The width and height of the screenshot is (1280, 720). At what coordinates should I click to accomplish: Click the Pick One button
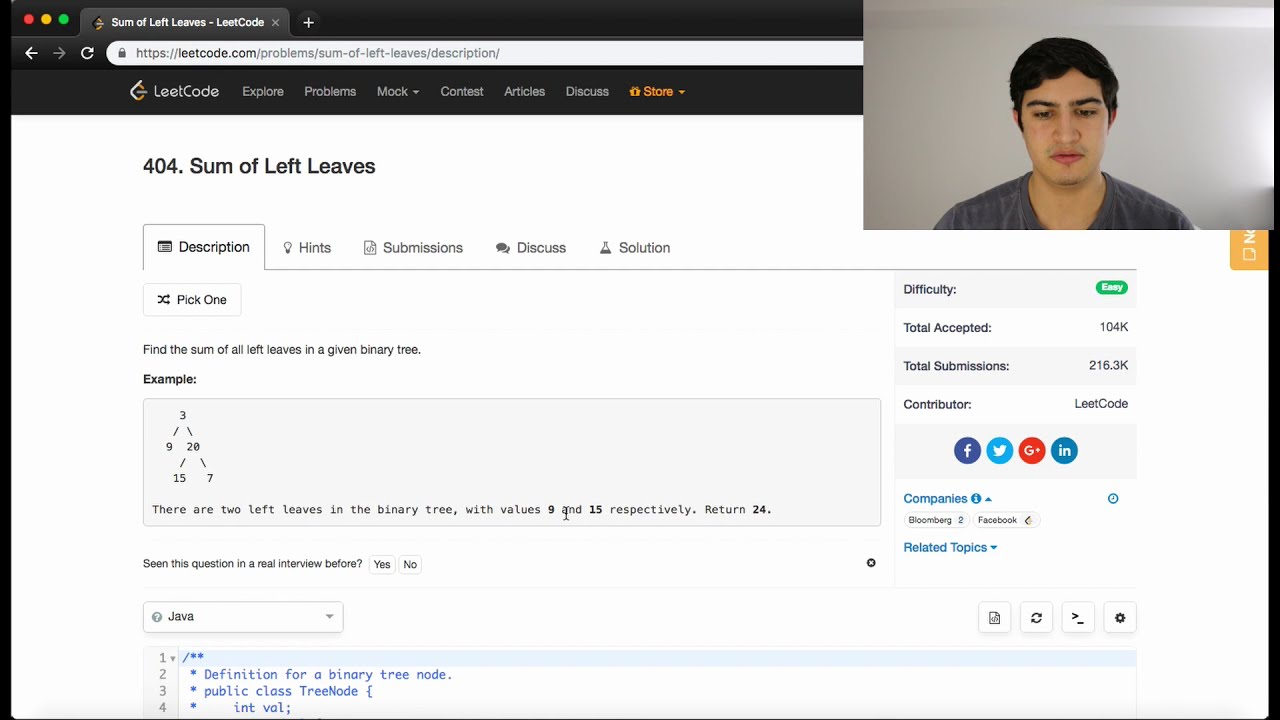[x=192, y=300]
